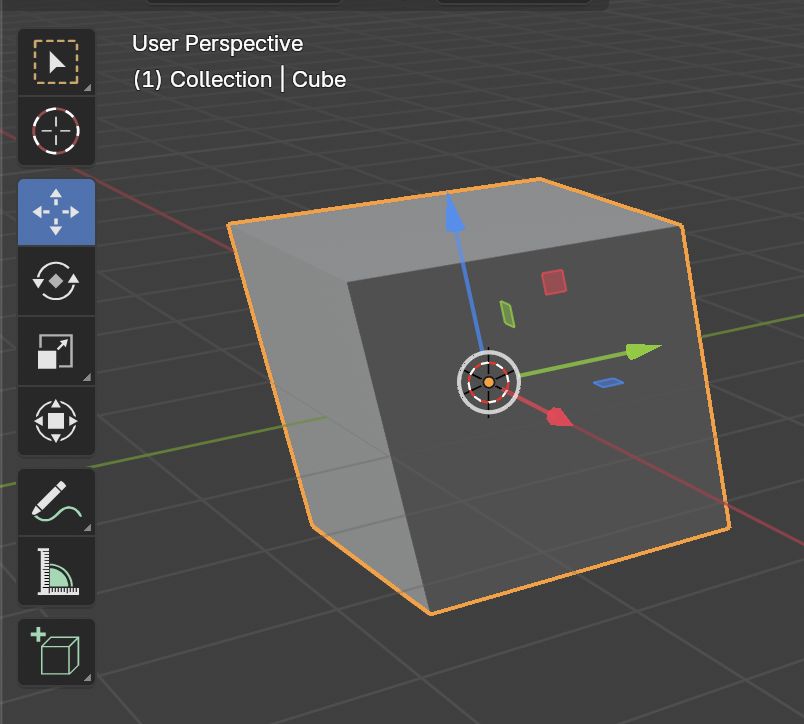
Task: Click the red X-axis gizmo arrow
Action: (x=558, y=417)
